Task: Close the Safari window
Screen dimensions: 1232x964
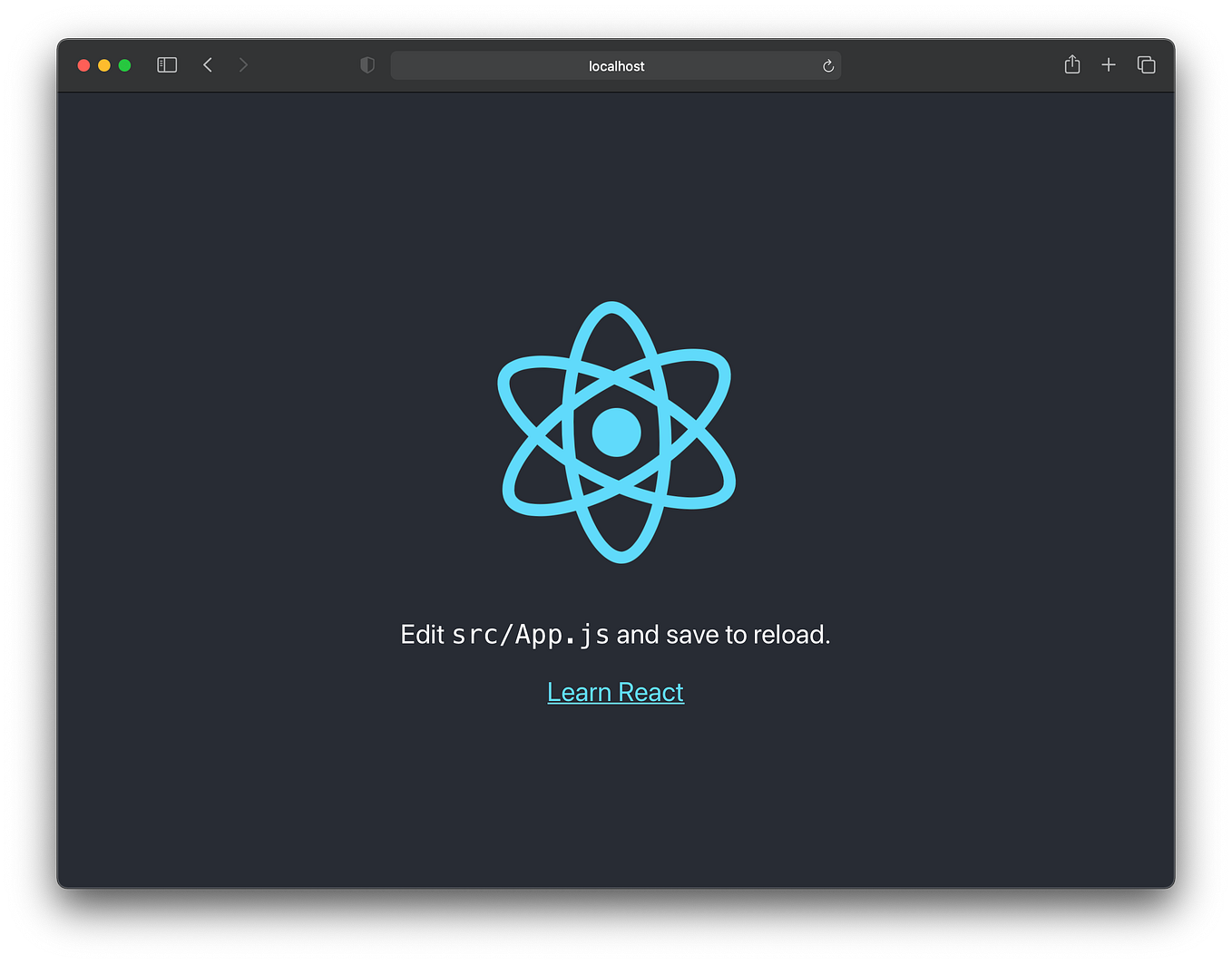Action: [x=83, y=65]
